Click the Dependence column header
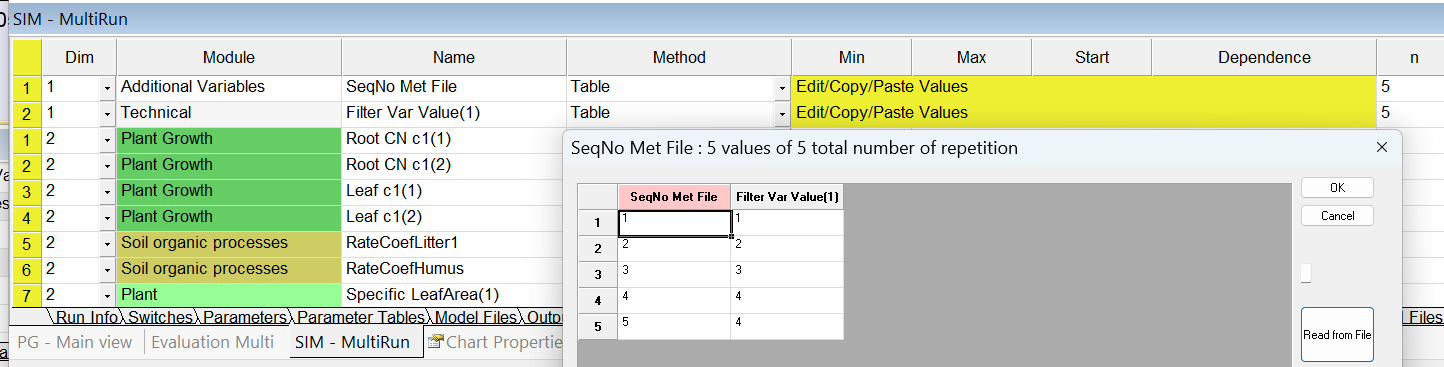Screen dimensions: 1444x367 pos(1264,58)
